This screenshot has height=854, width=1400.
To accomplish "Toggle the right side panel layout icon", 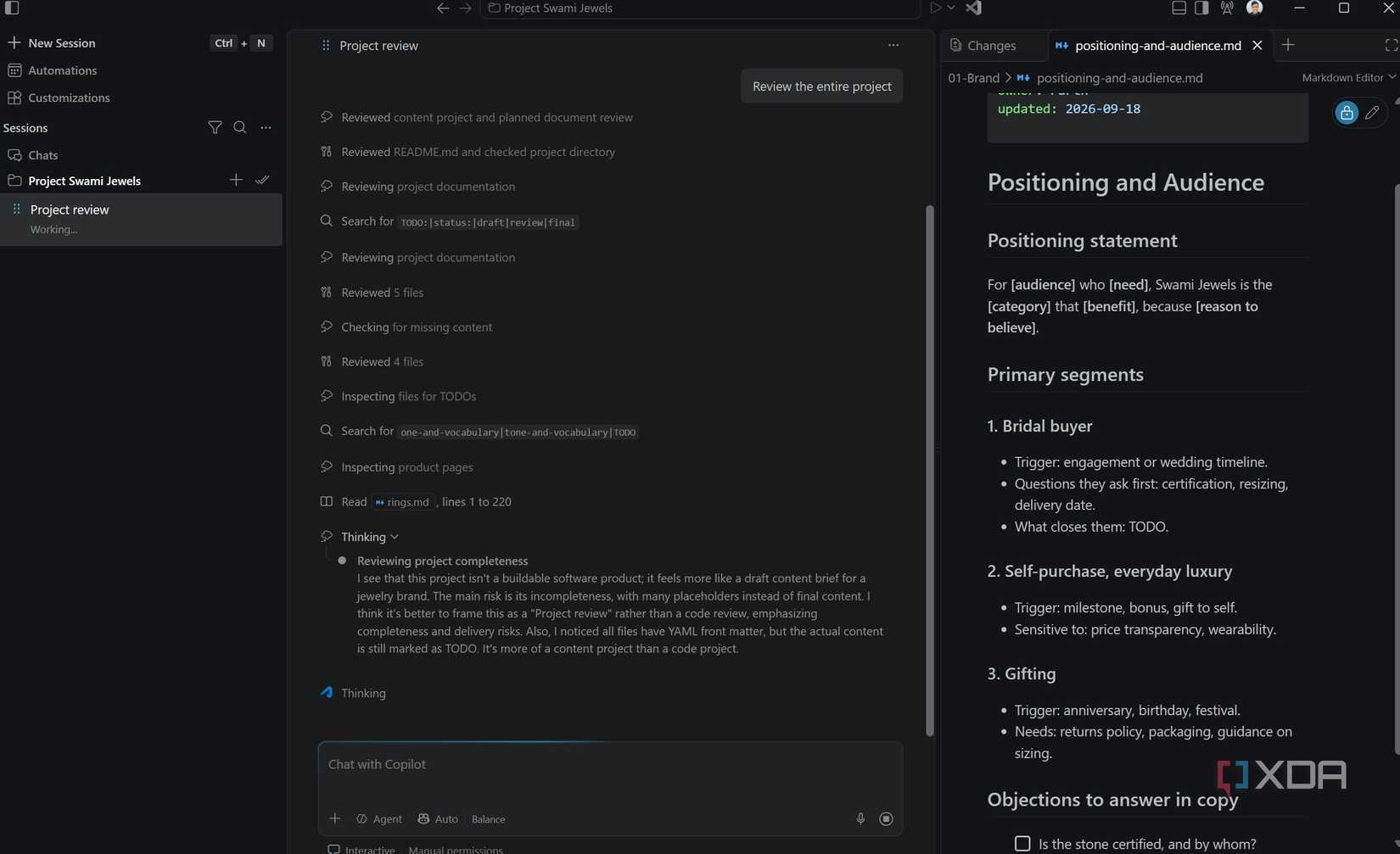I will coord(1201,8).
